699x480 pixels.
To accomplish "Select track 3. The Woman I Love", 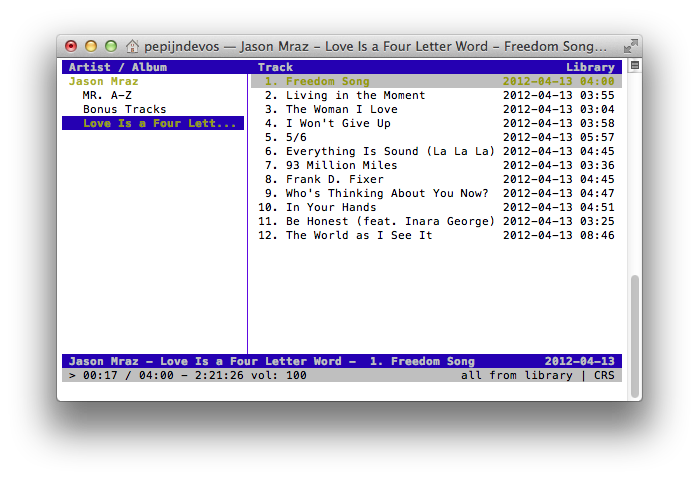I will [x=436, y=109].
